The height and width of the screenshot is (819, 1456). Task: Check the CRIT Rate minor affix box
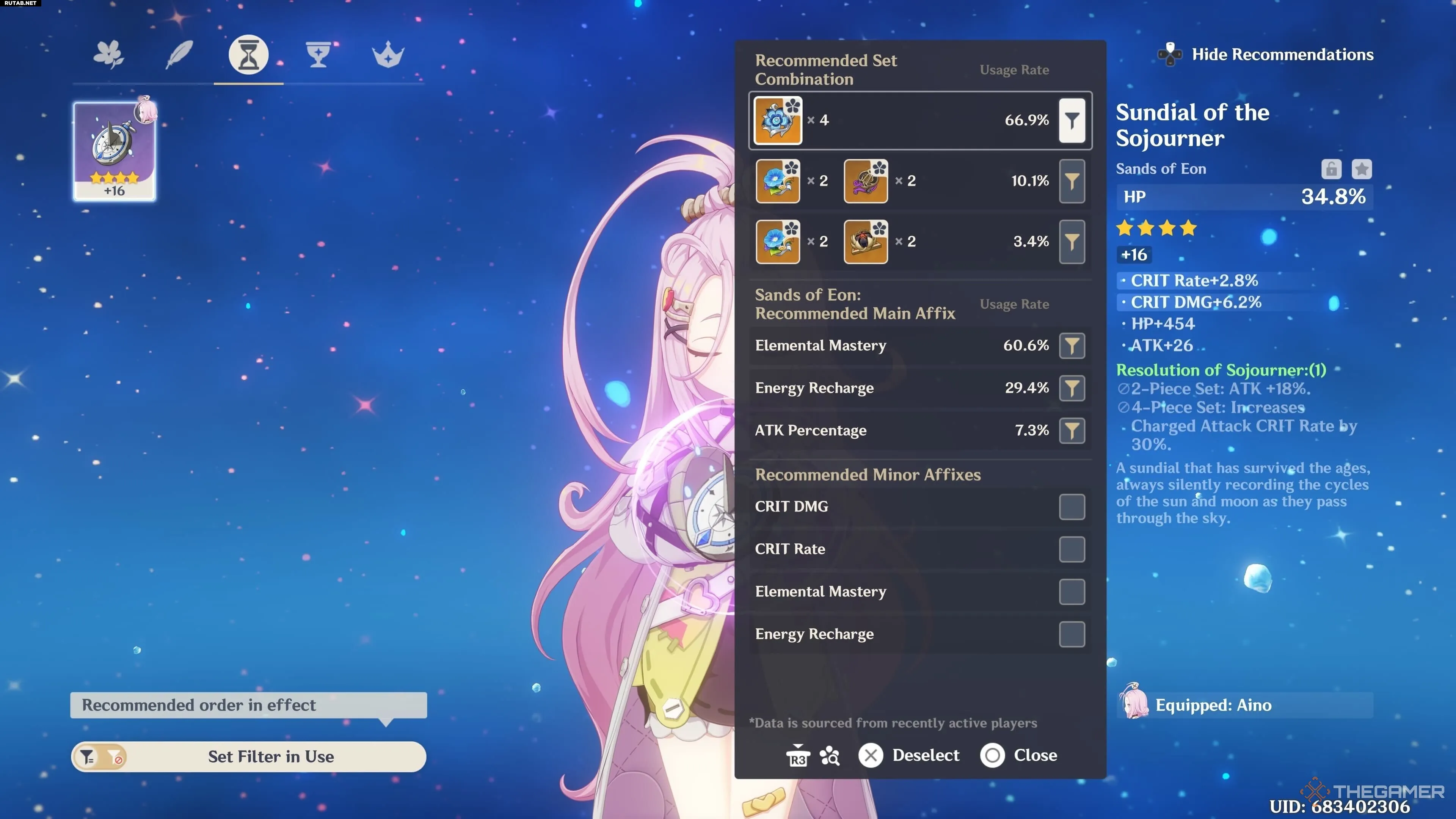[1072, 549]
